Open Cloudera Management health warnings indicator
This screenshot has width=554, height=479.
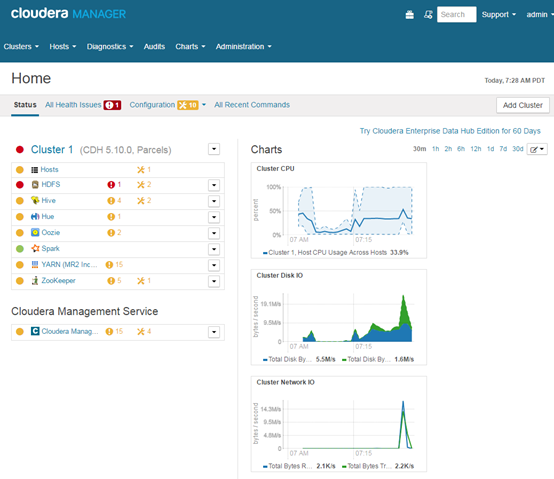114,331
